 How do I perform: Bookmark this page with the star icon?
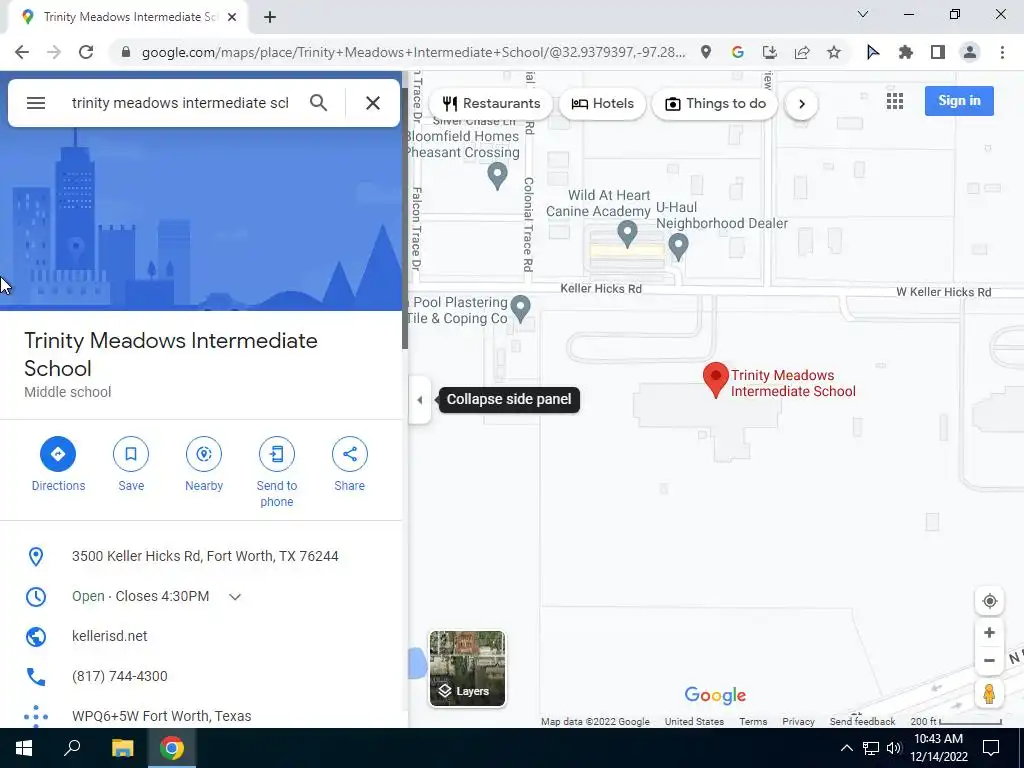[834, 52]
